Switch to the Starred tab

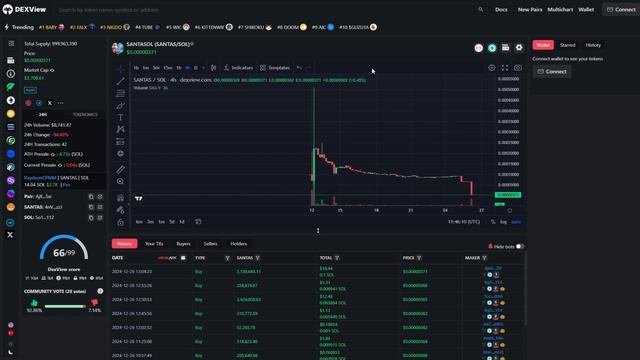click(x=567, y=45)
